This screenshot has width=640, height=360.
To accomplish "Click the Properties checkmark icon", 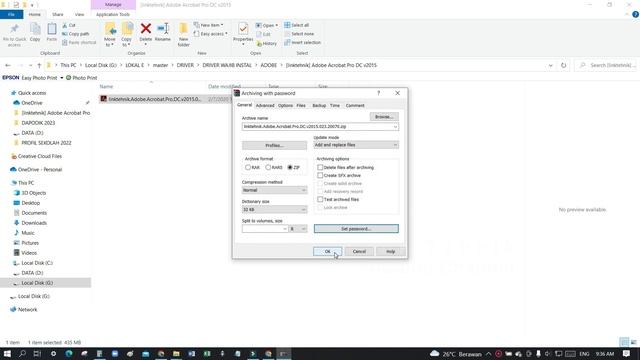I will pos(243,29).
